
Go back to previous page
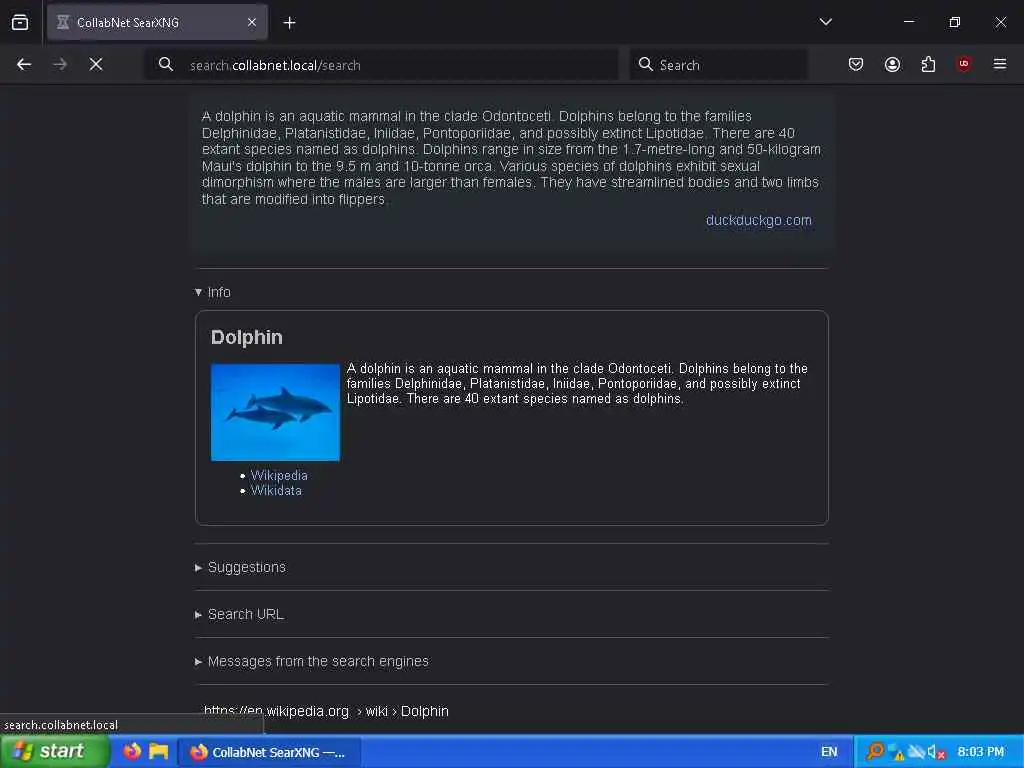(24, 64)
